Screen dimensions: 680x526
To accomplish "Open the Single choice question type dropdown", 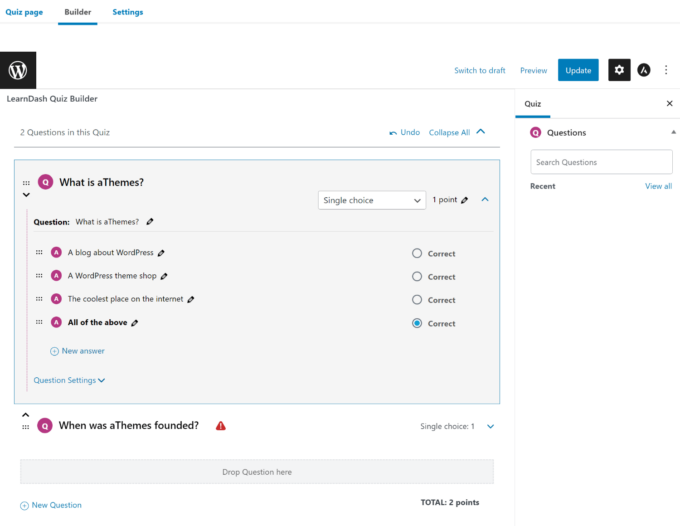I will pyautogui.click(x=372, y=200).
